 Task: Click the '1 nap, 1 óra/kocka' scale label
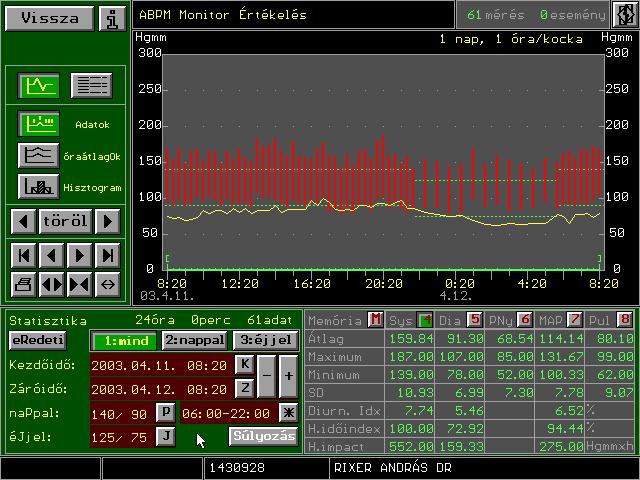click(x=511, y=39)
